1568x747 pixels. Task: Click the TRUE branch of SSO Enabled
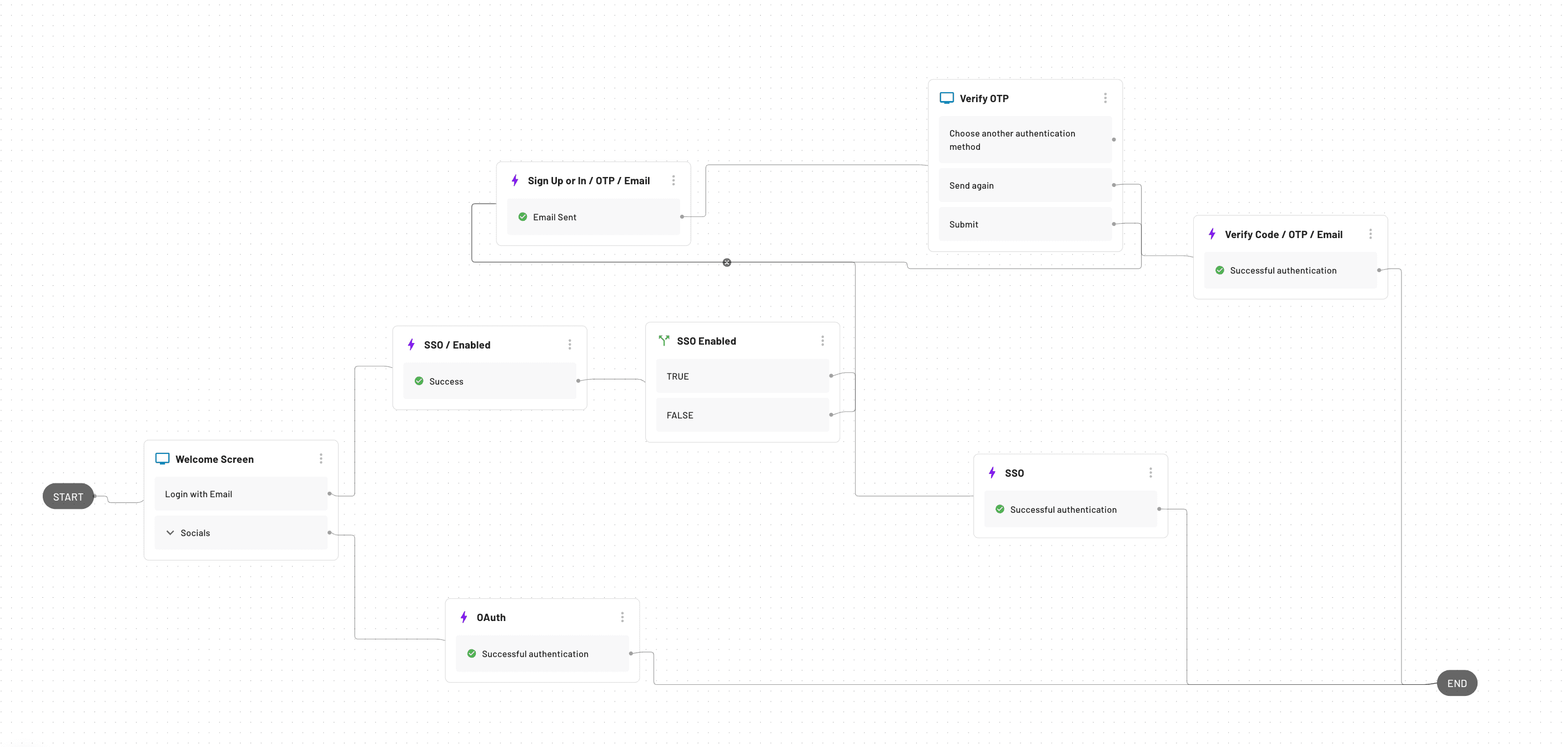741,376
